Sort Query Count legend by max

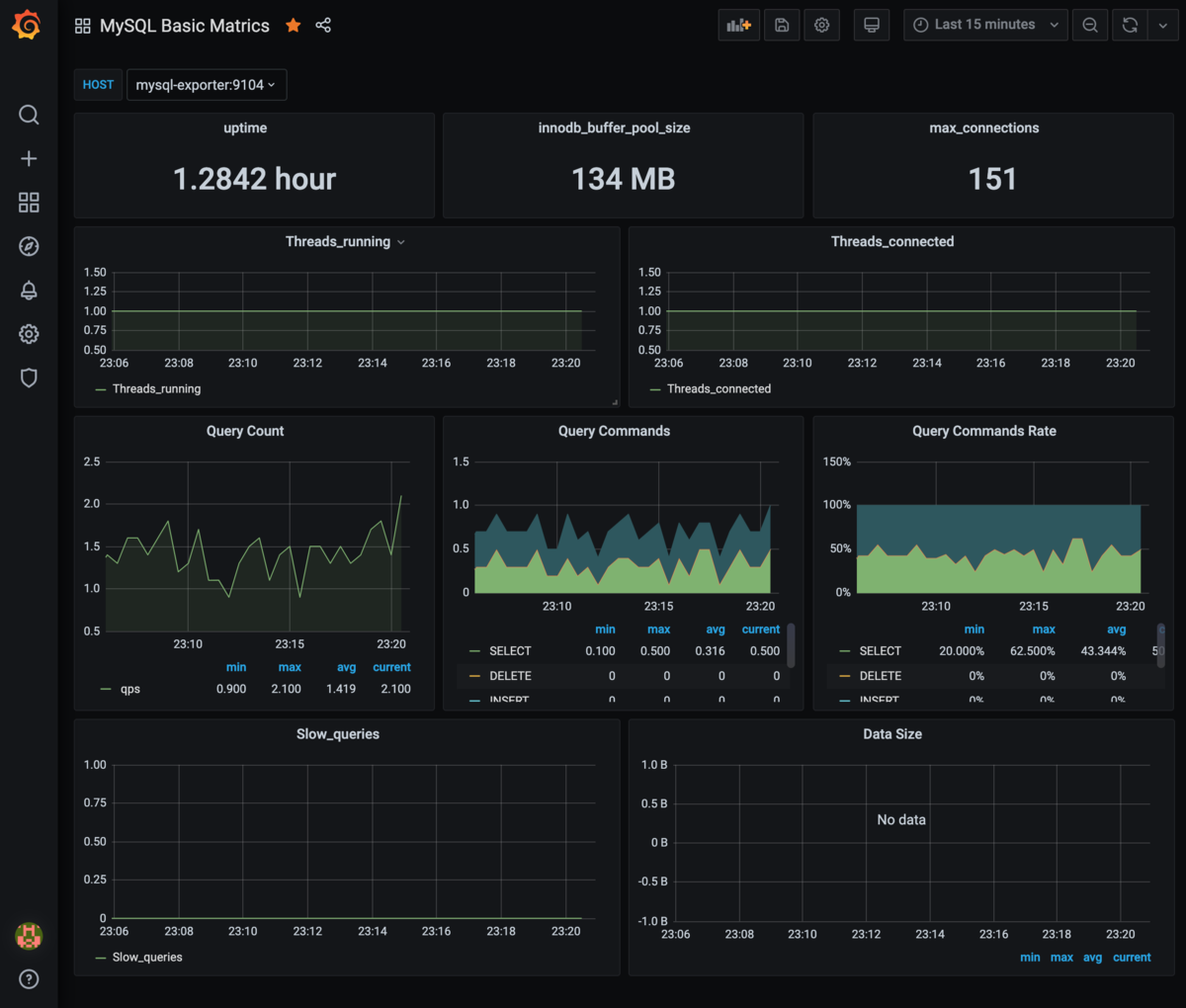290,667
